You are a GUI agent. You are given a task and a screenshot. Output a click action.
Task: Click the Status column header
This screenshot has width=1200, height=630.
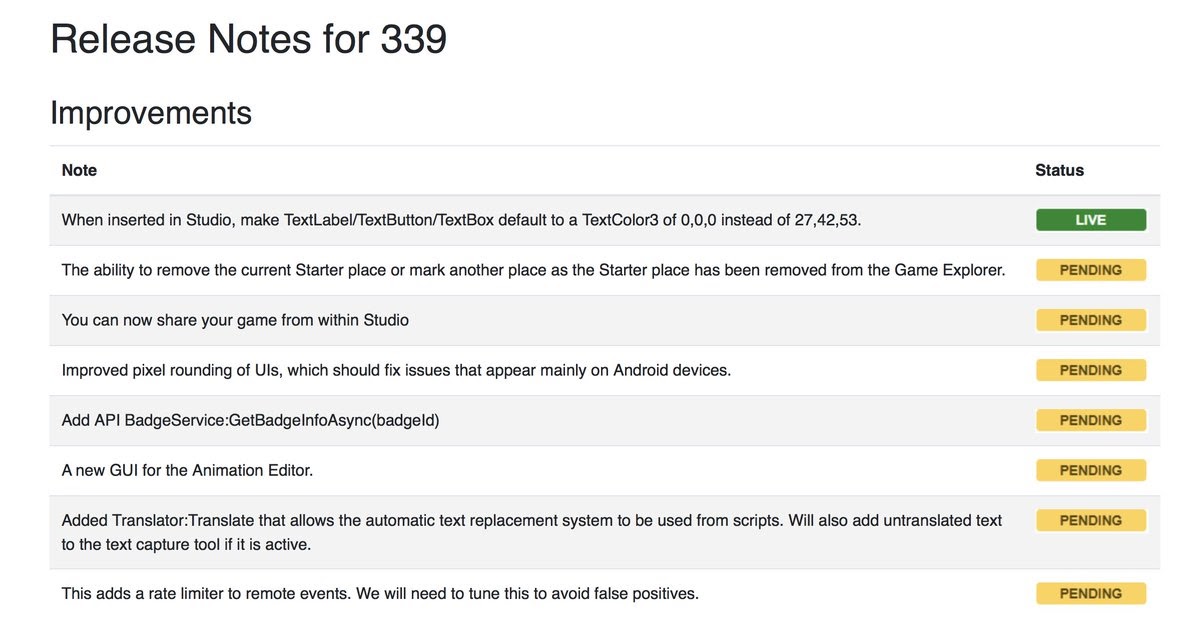[x=1059, y=170]
